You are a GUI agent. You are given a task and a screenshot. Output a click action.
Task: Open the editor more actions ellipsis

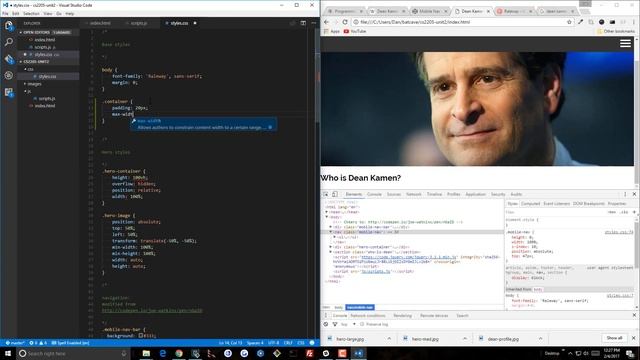tap(313, 23)
